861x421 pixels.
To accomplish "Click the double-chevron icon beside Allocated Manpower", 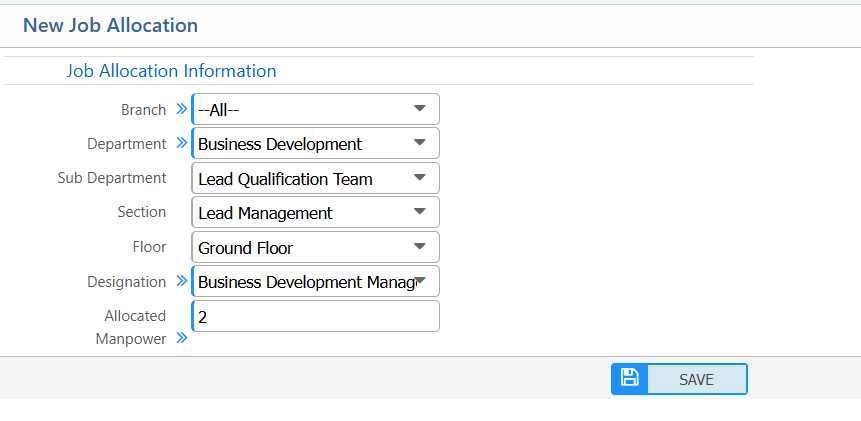I will tap(181, 338).
